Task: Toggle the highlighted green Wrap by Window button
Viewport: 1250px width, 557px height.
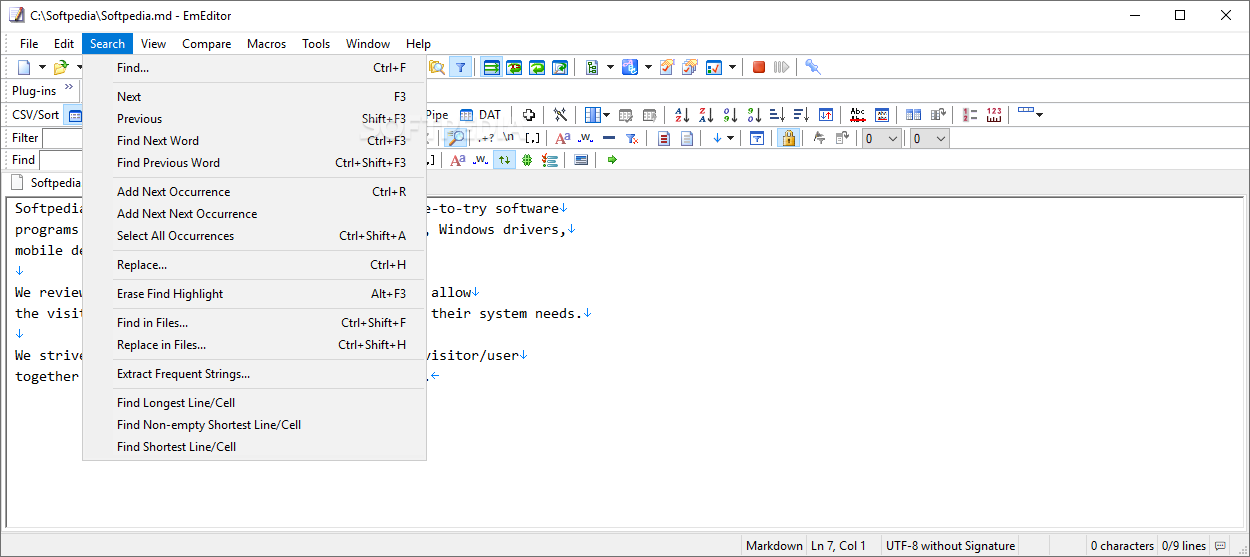Action: click(x=491, y=67)
